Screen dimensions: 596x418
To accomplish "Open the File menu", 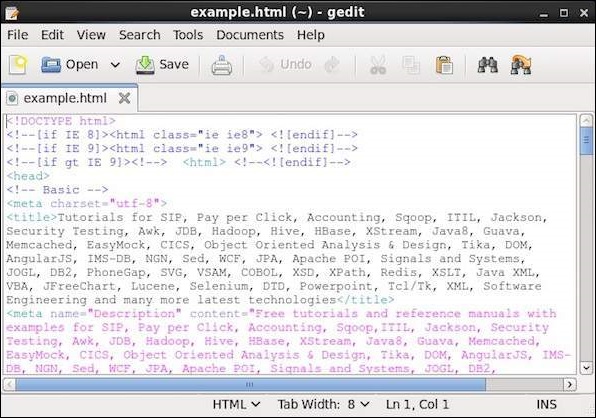I will (17, 35).
